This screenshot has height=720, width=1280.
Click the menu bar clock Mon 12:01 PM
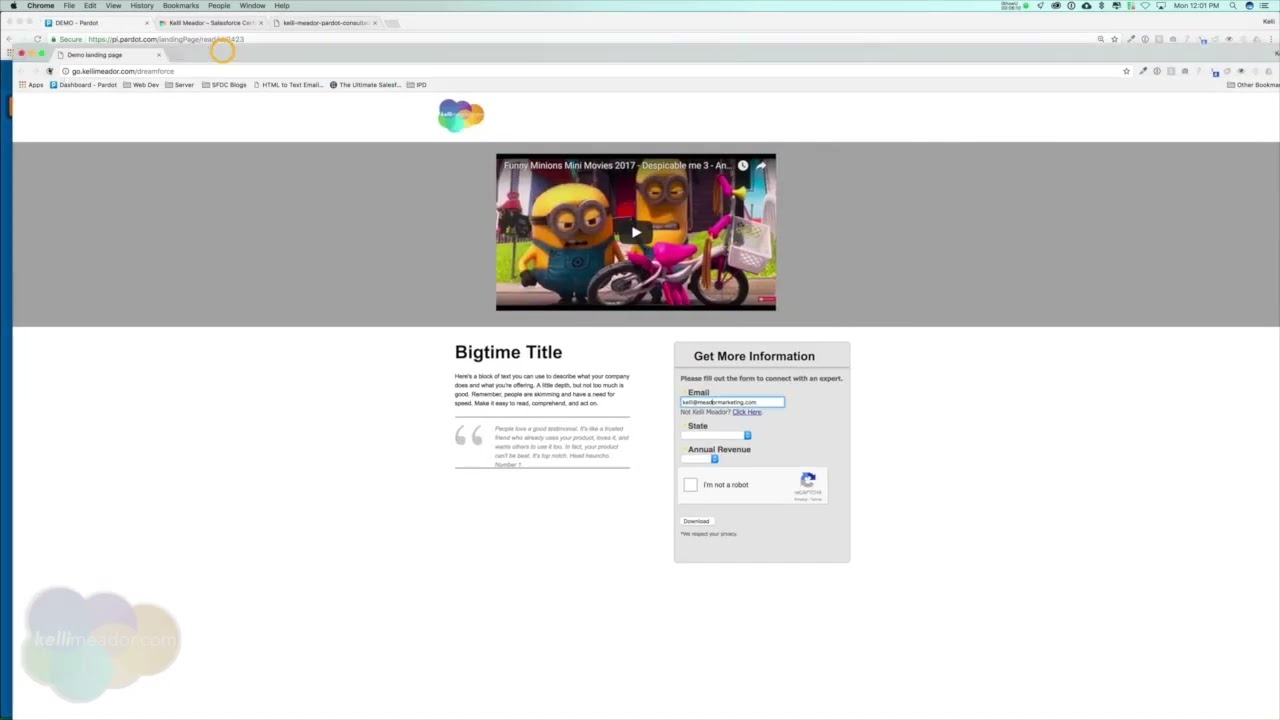coord(1196,6)
